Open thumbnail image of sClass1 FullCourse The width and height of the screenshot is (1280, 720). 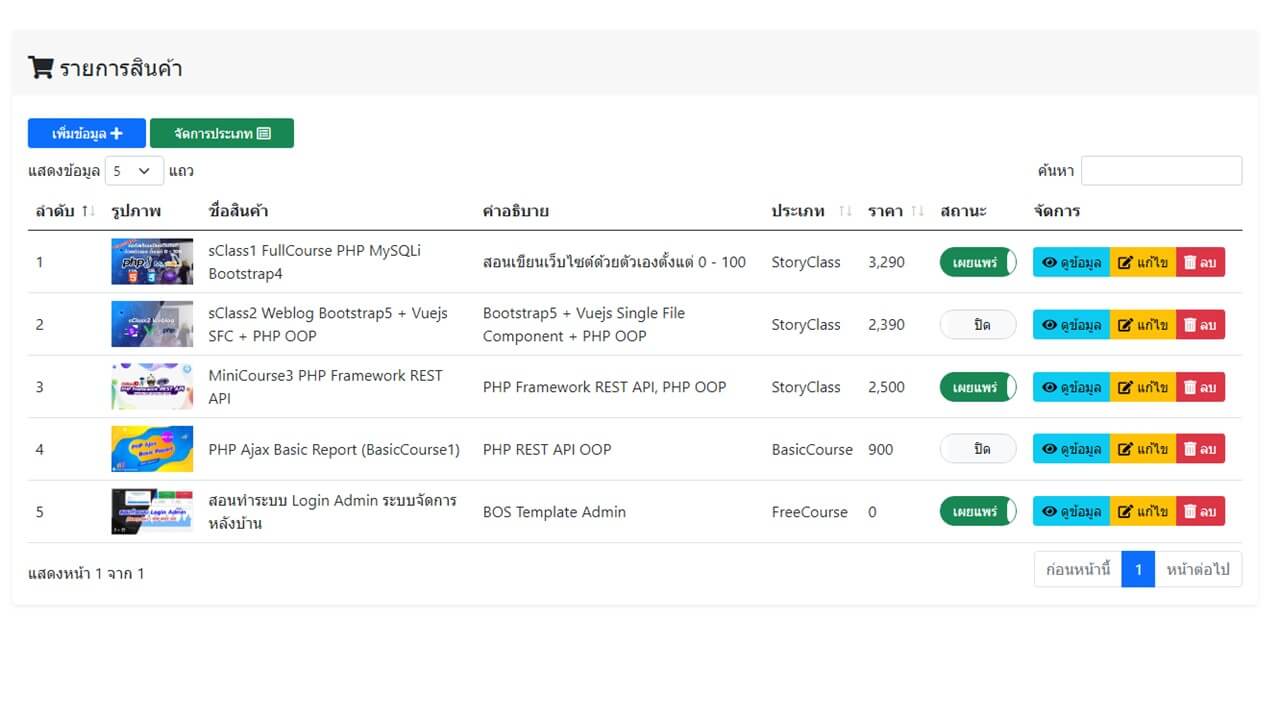pyautogui.click(x=152, y=262)
